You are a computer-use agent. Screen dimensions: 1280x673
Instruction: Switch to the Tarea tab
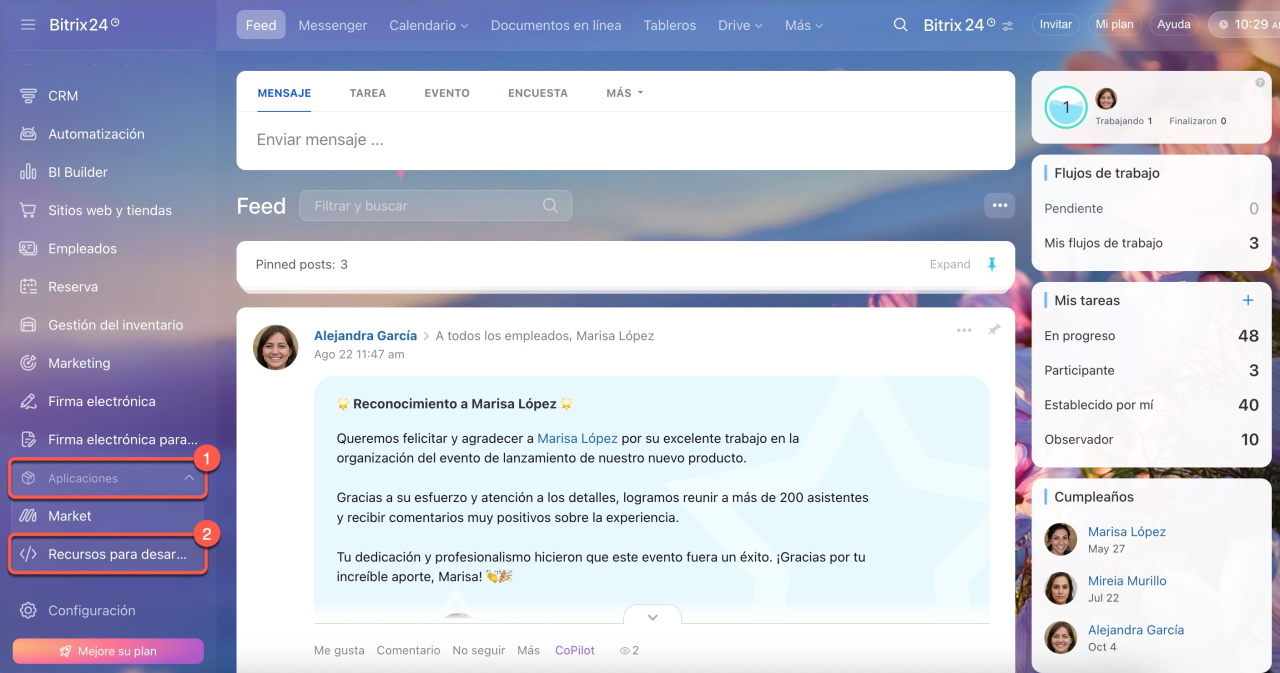click(367, 93)
